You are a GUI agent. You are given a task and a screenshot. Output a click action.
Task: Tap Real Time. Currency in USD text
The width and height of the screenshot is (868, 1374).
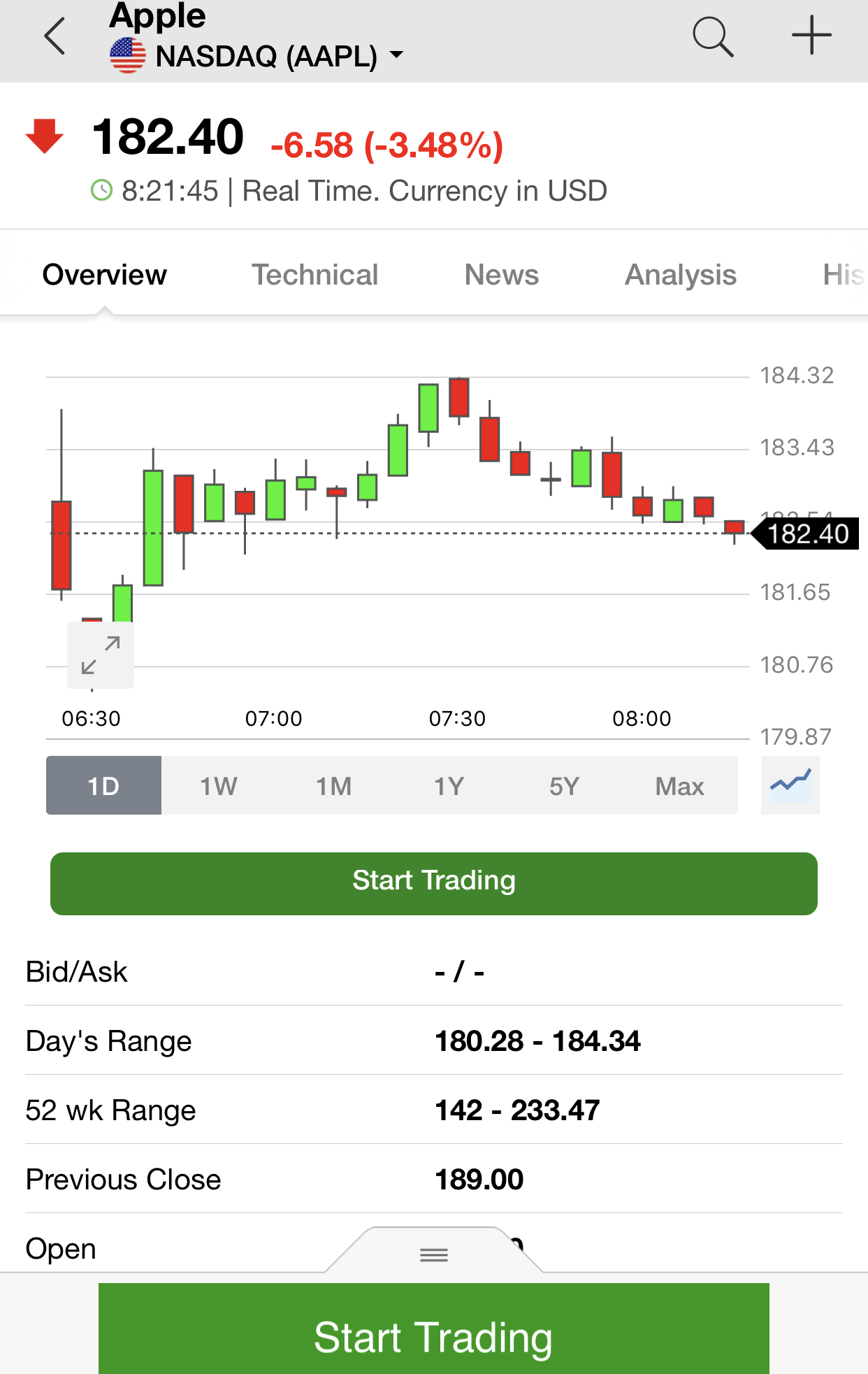click(x=425, y=191)
